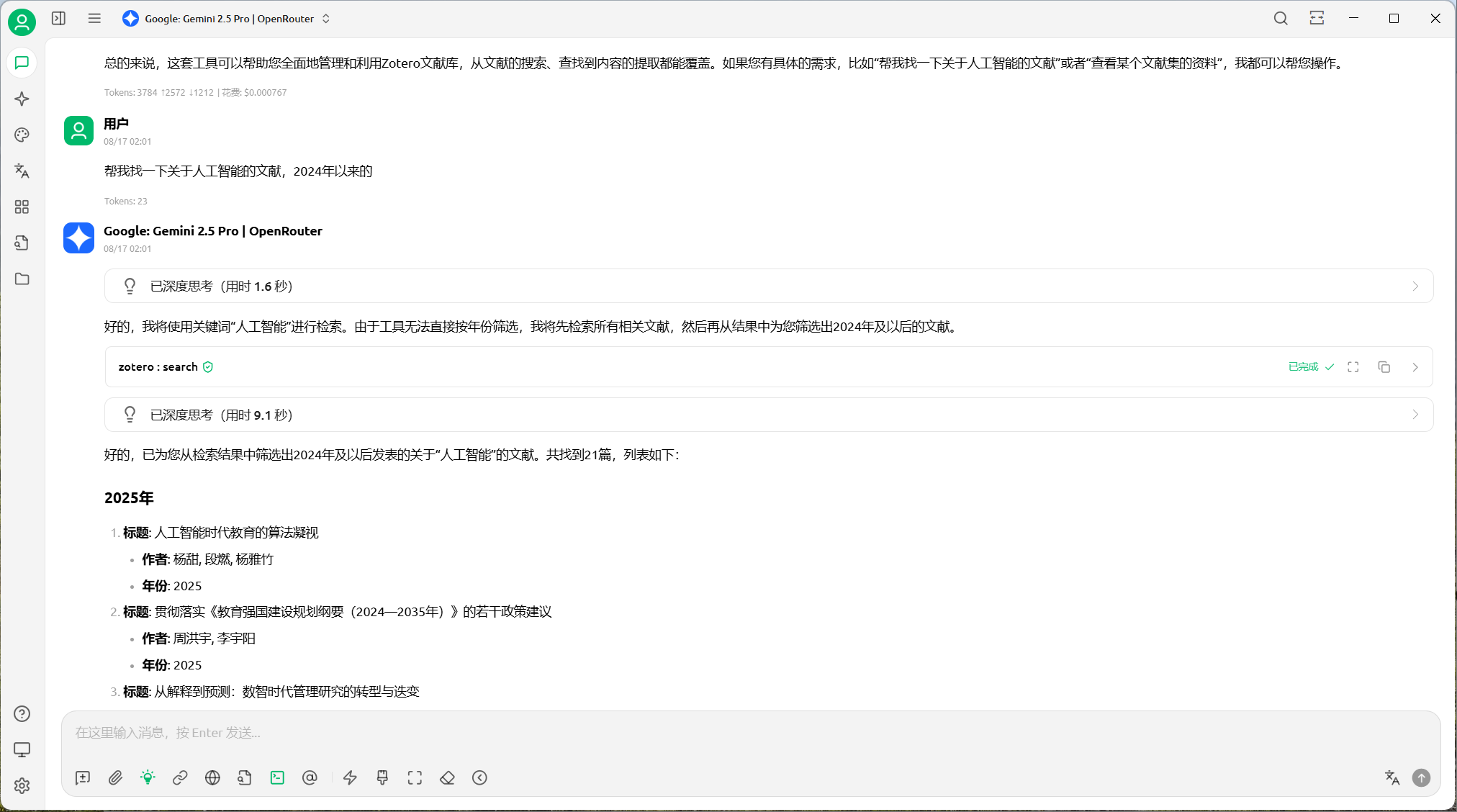
Task: Toggle deep thinking mode lightbulb
Action: pyautogui.click(x=148, y=777)
